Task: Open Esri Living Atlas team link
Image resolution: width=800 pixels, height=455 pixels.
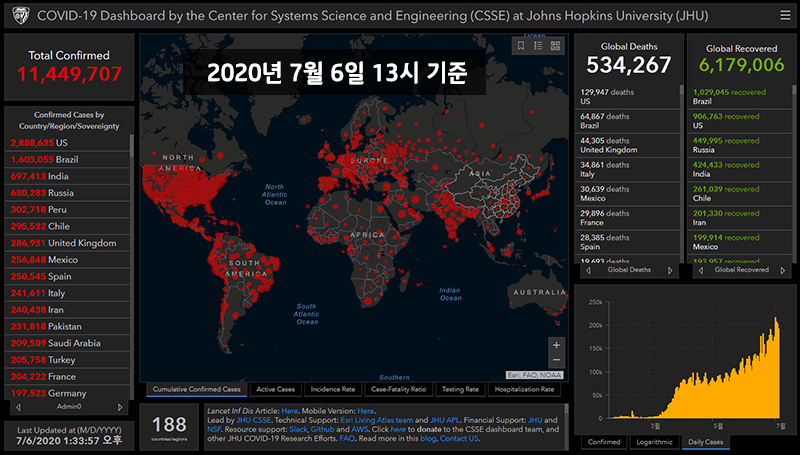Action: click(x=377, y=420)
